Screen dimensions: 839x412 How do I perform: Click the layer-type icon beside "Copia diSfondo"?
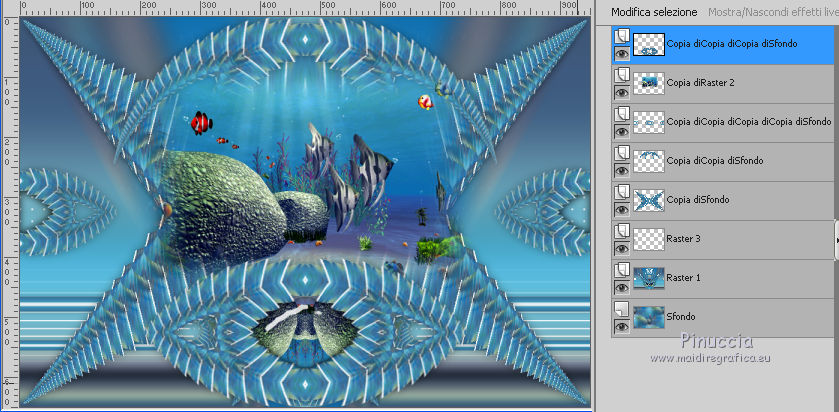(622, 193)
